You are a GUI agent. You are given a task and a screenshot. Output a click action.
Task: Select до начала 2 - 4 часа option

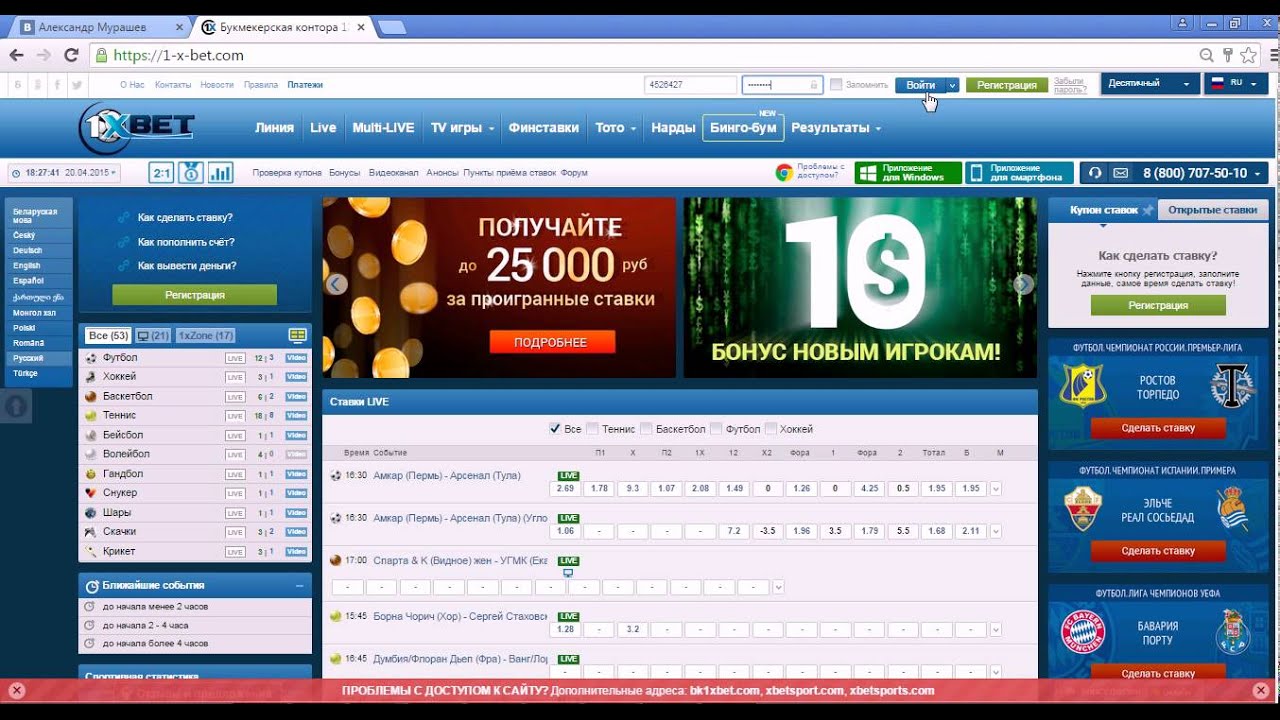(145, 625)
